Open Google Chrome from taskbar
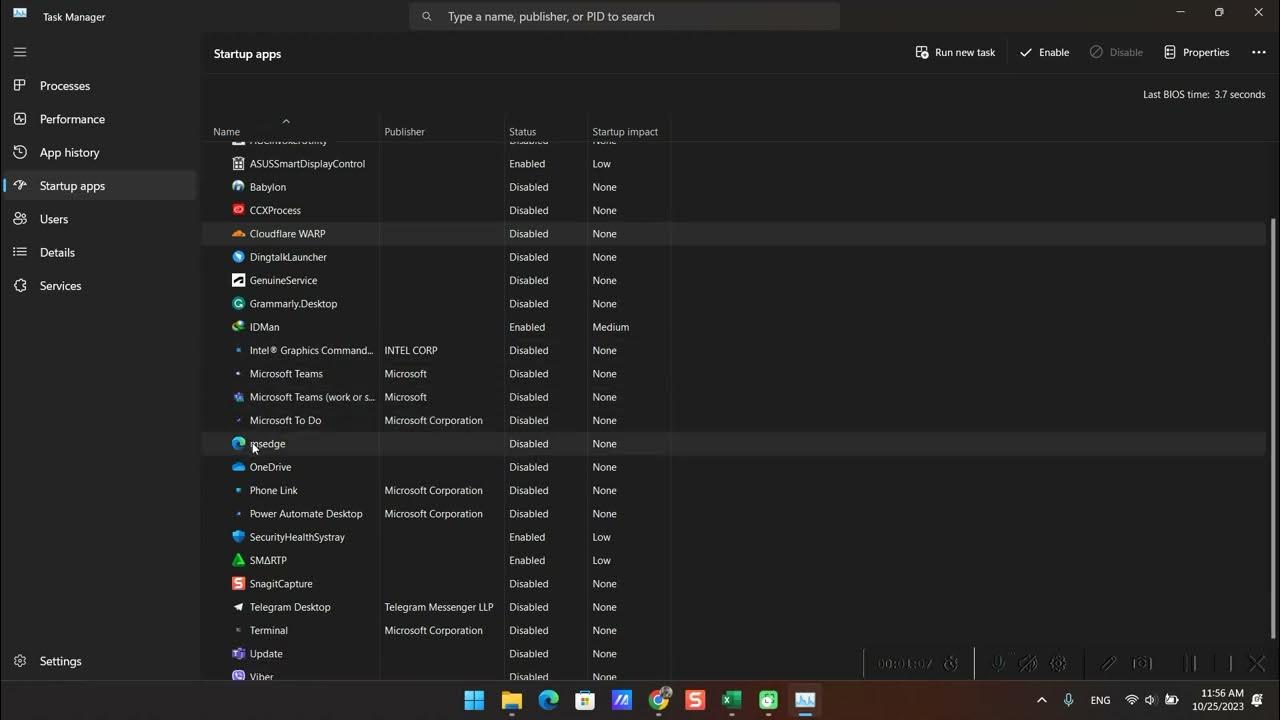Viewport: 1280px width, 720px height. click(x=659, y=700)
